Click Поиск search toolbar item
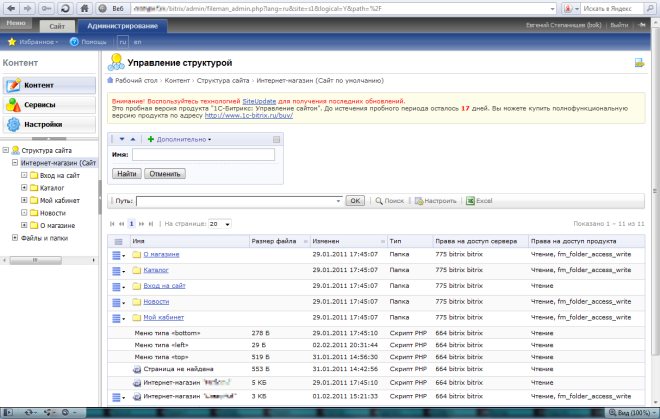 click(389, 201)
